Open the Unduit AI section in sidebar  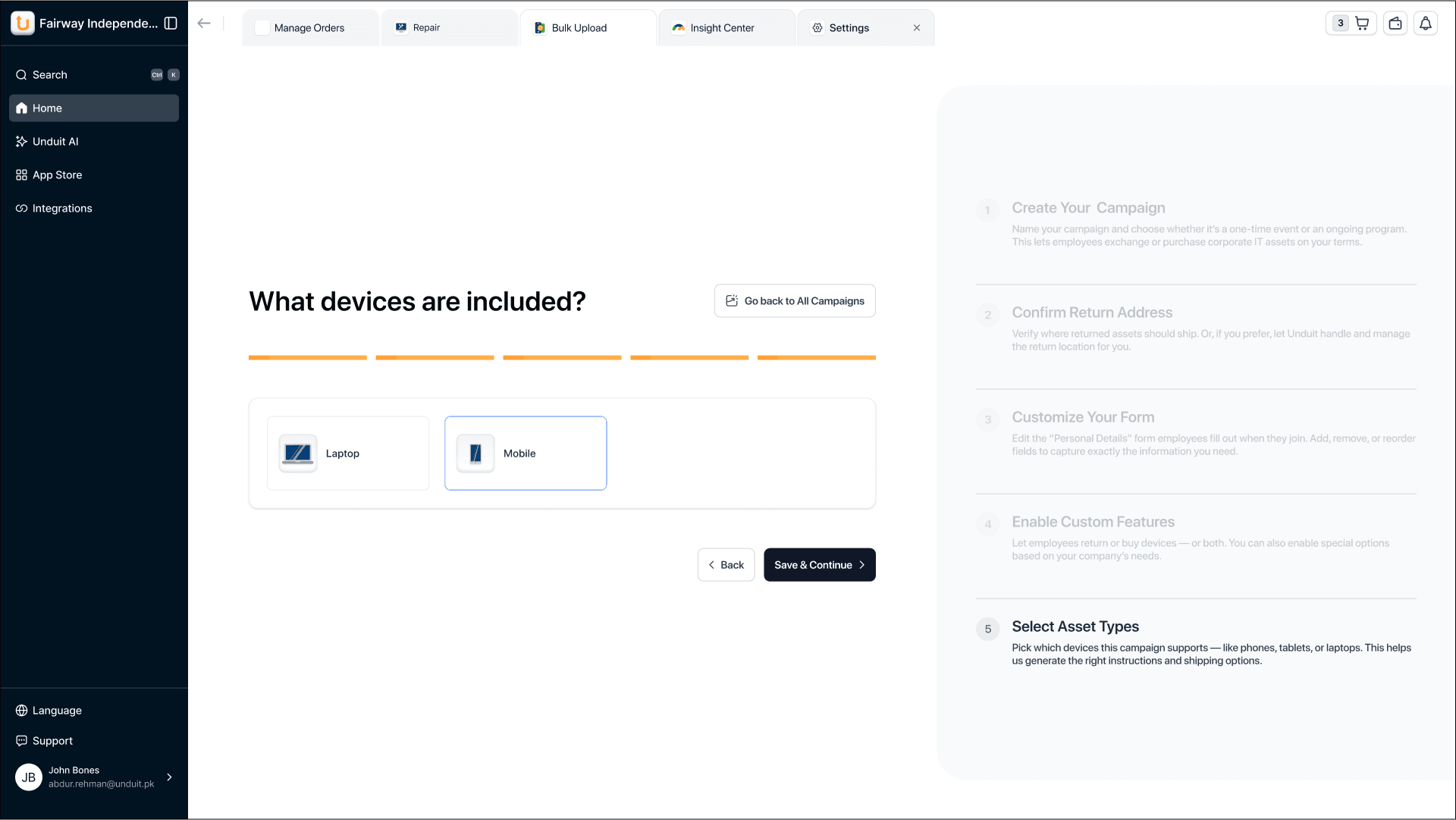point(55,141)
